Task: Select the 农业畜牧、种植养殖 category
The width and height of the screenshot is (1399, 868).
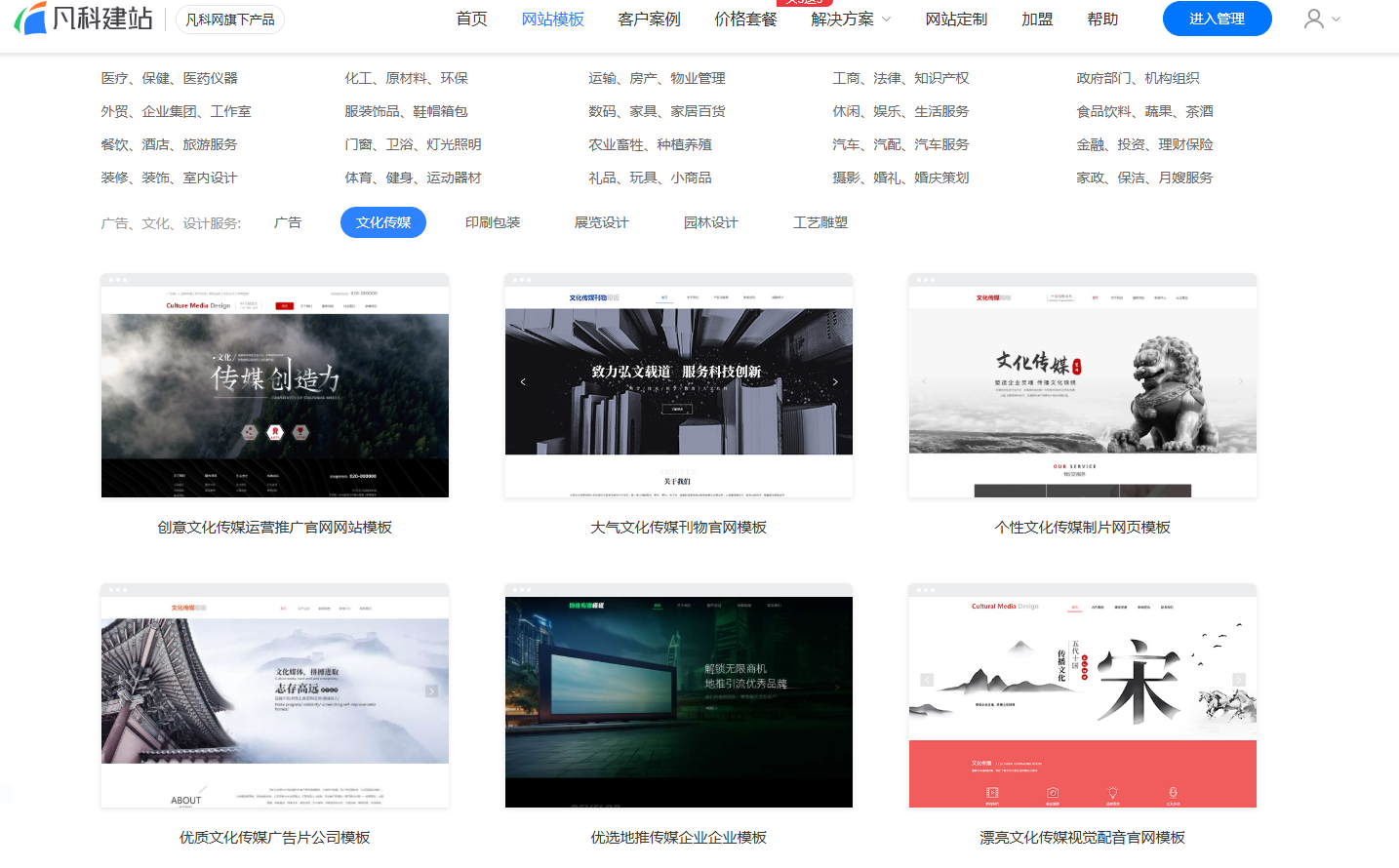Action: tap(651, 144)
